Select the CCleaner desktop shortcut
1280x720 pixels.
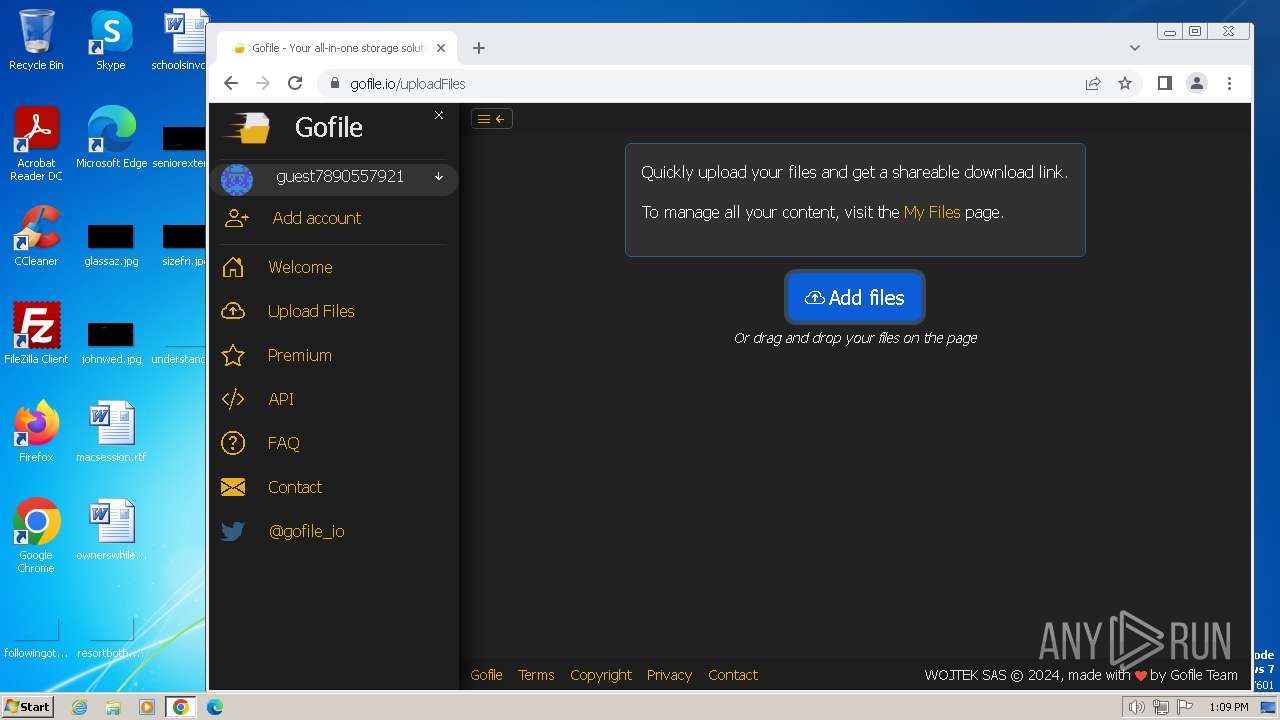(36, 236)
